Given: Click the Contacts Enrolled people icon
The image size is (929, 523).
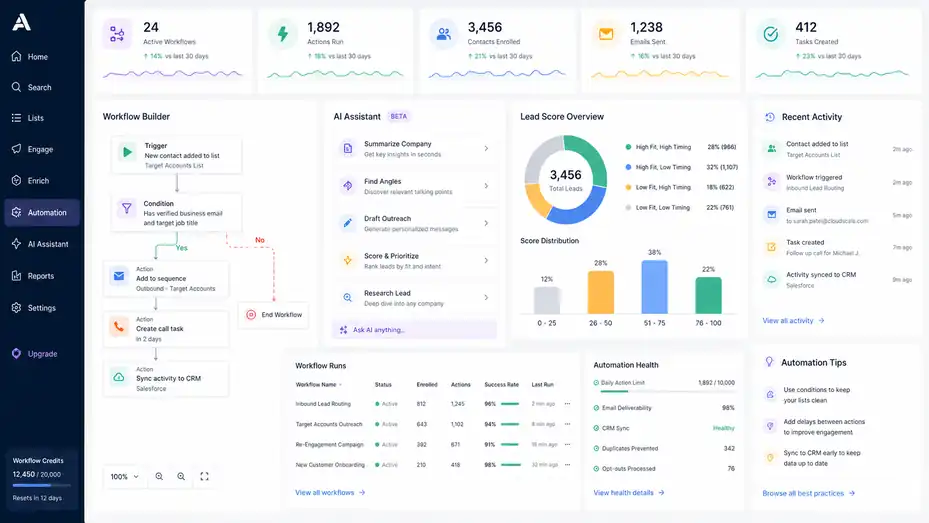Looking at the screenshot, I should point(443,34).
